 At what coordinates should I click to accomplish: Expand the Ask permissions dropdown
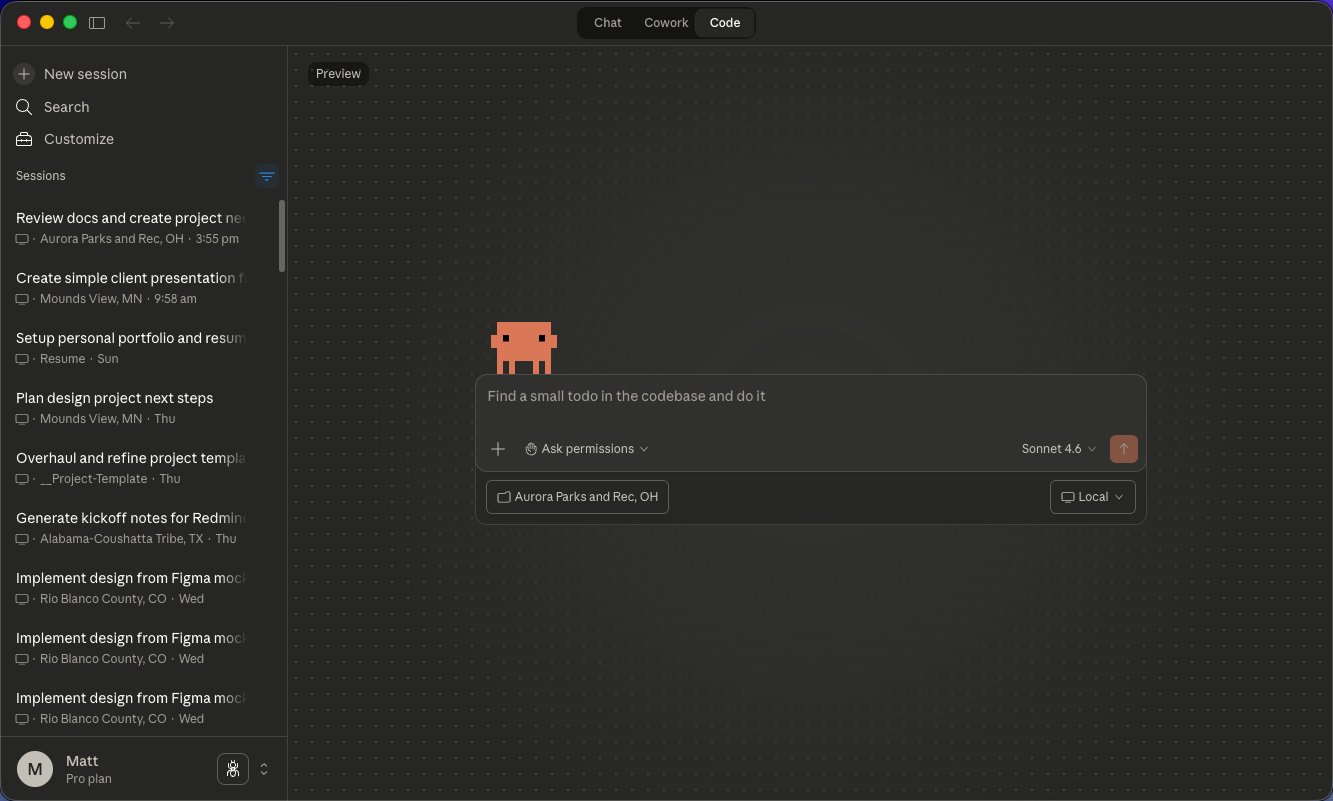click(587, 449)
